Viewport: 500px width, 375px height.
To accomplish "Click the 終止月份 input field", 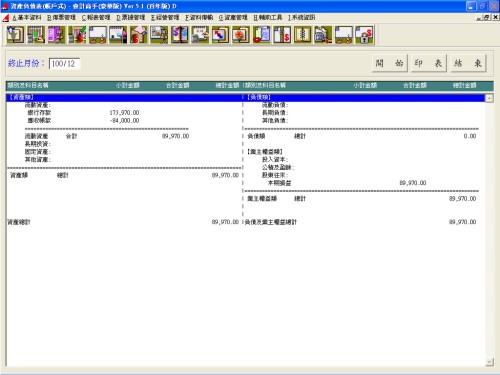I will 64,63.
